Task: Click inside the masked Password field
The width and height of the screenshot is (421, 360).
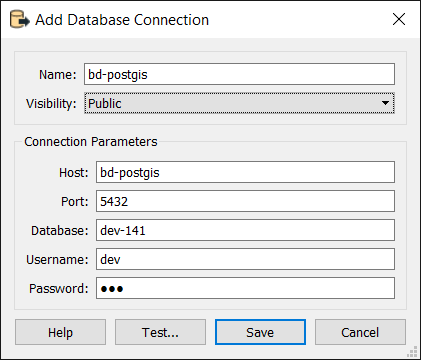Action: tap(245, 288)
